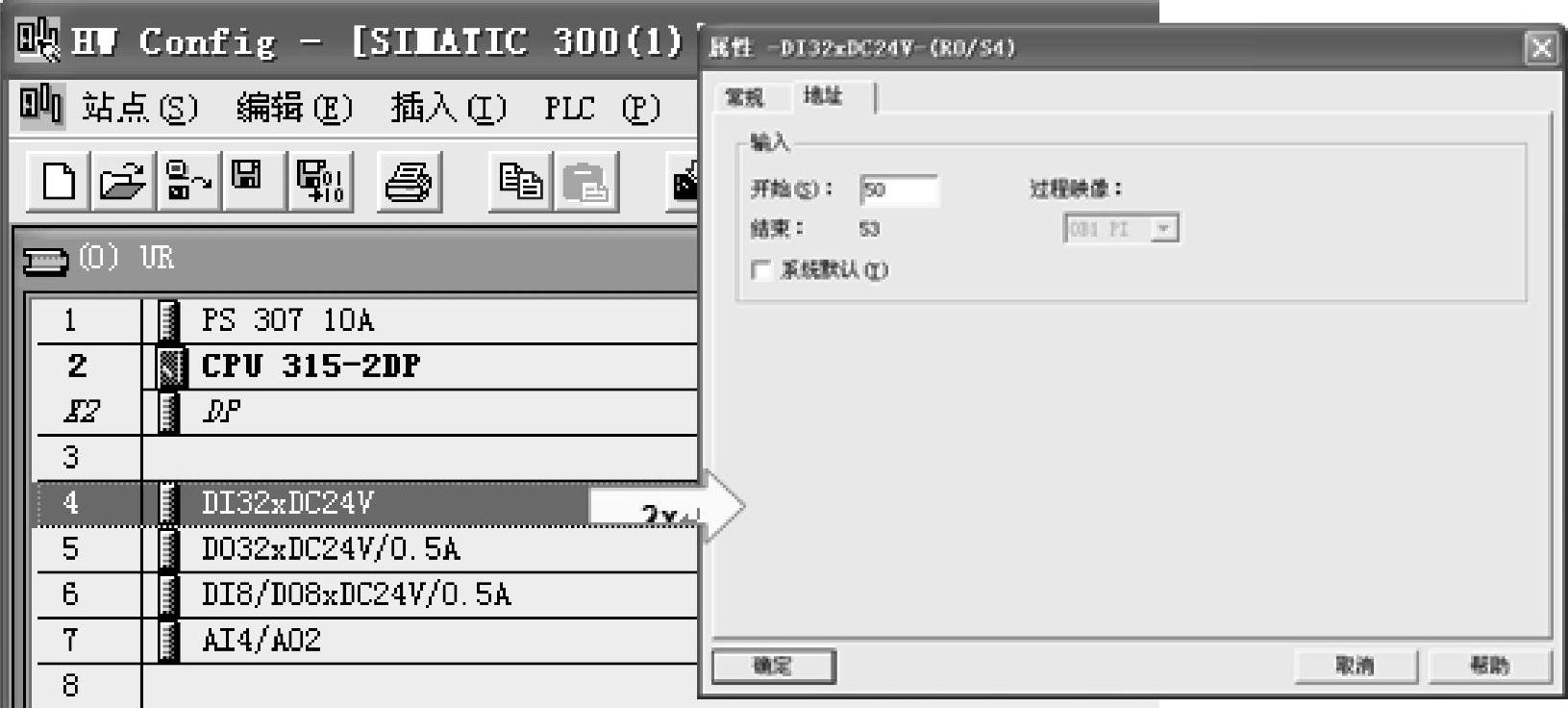Click the DP interface module icon
The image size is (1568, 708).
click(168, 412)
